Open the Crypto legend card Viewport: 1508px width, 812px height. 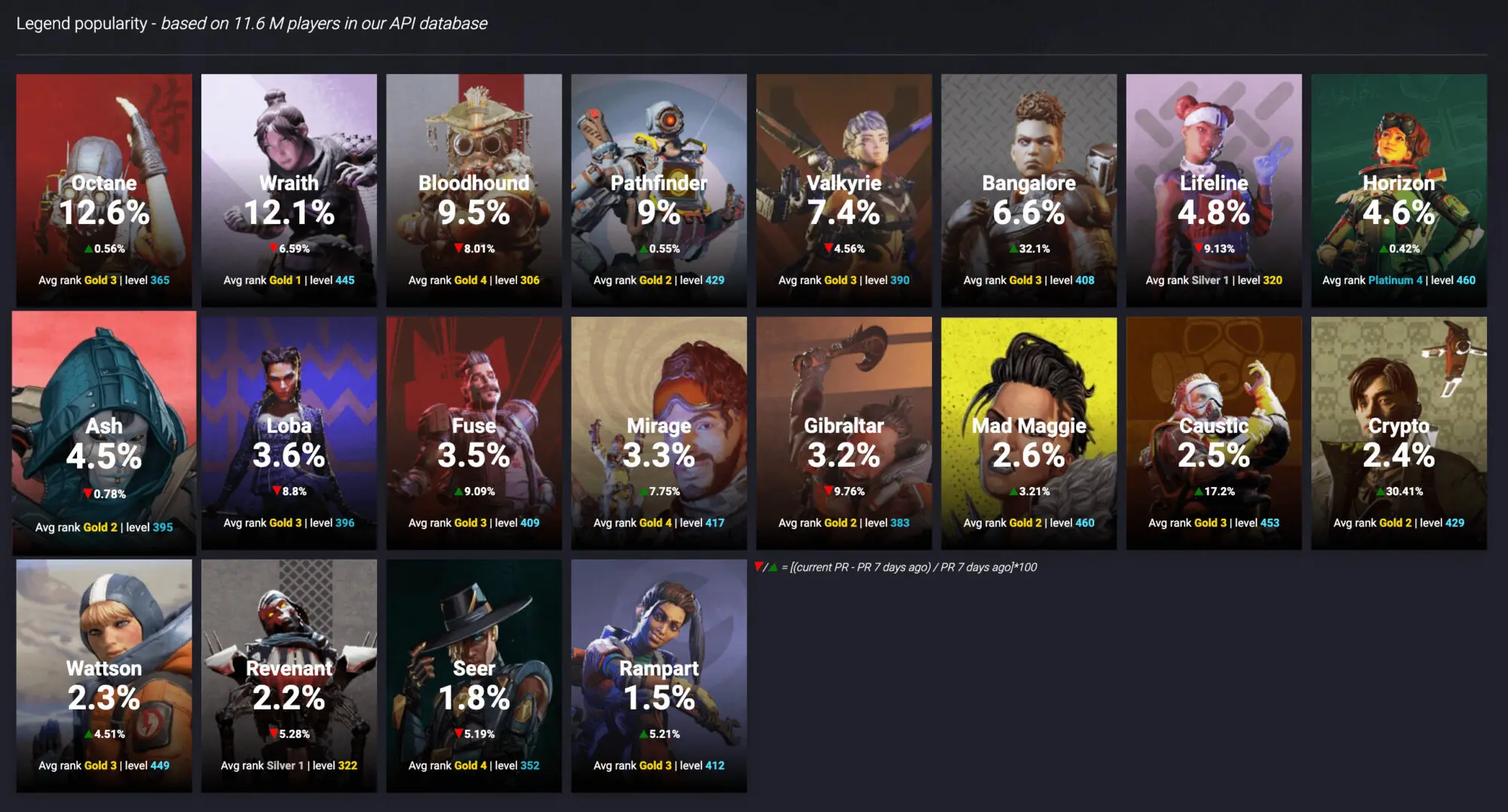(x=1399, y=433)
